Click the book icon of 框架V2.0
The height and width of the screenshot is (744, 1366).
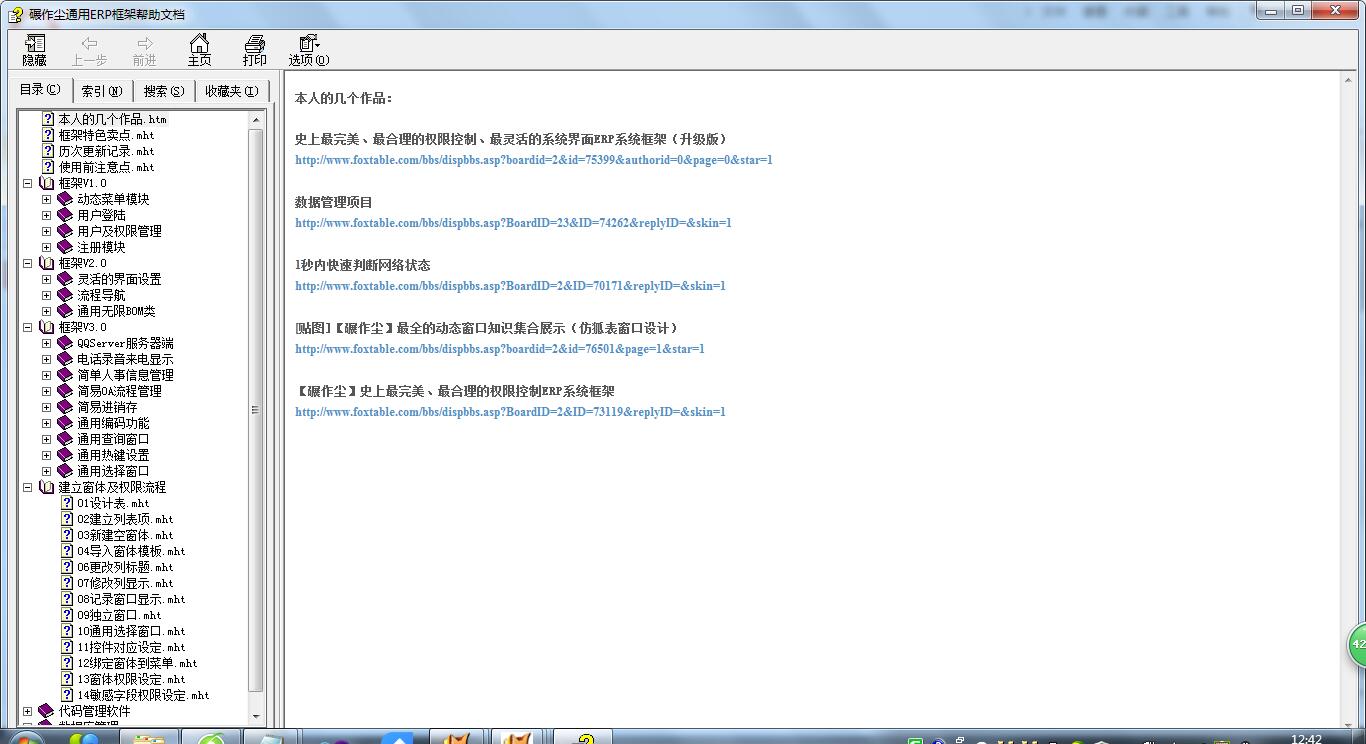tap(47, 263)
